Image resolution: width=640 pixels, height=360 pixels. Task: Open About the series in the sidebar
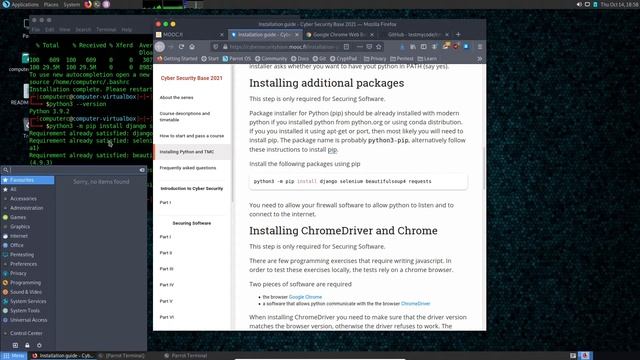point(176,98)
